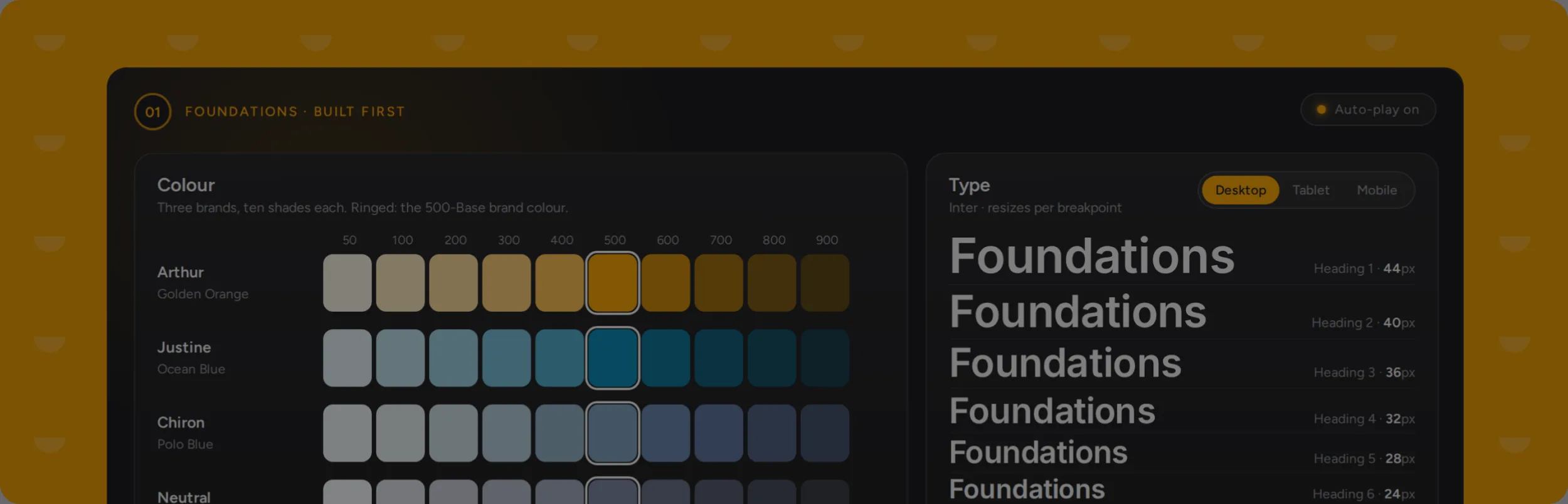Image resolution: width=1568 pixels, height=504 pixels.
Task: Switch to the Mobile breakpoint tab
Action: click(x=1377, y=190)
